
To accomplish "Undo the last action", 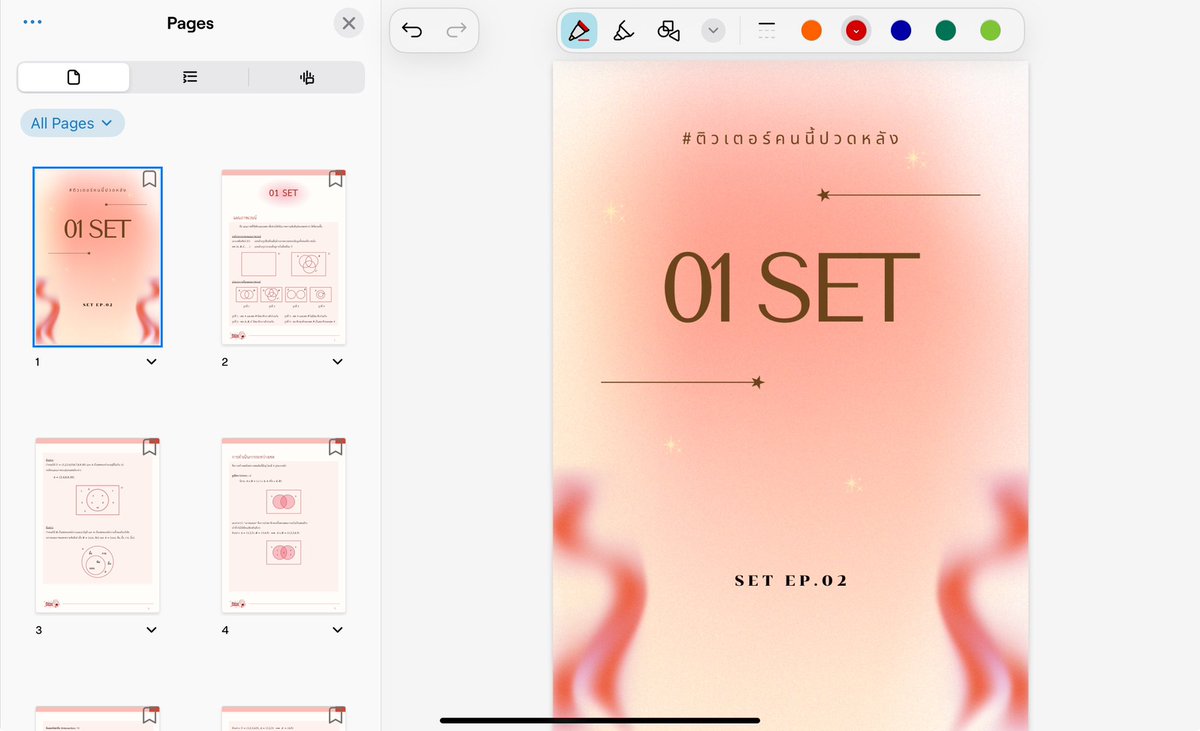I will (x=412, y=30).
